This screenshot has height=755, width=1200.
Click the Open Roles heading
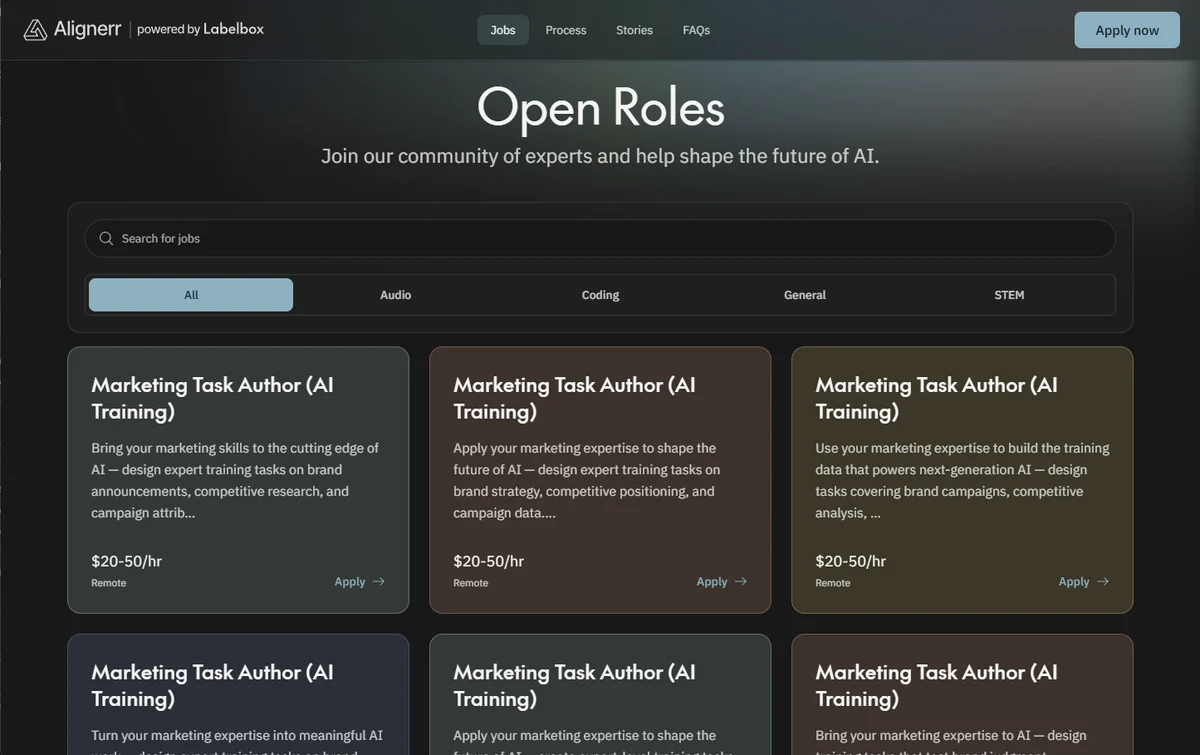point(600,106)
